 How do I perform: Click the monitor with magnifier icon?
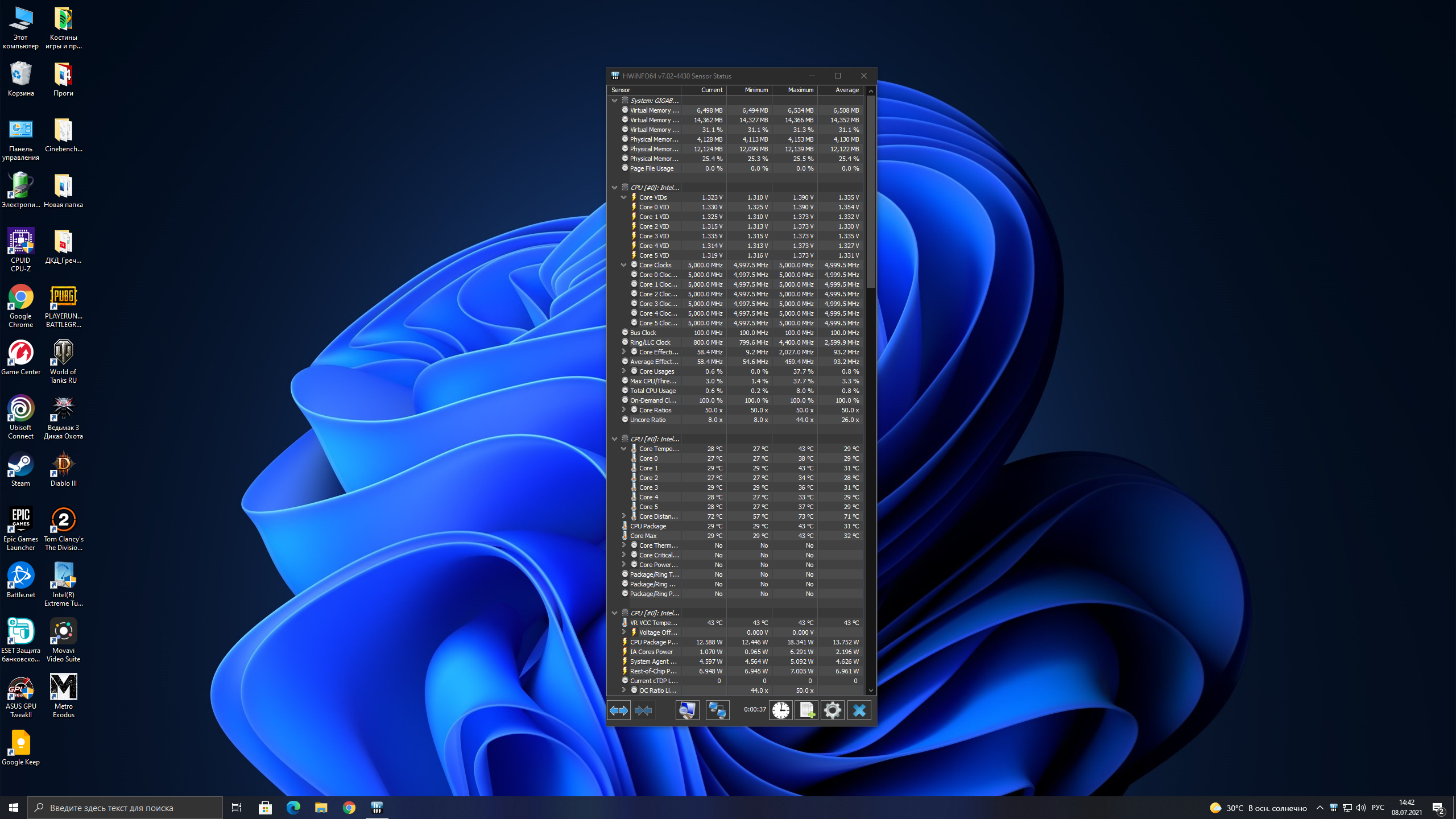(x=687, y=710)
